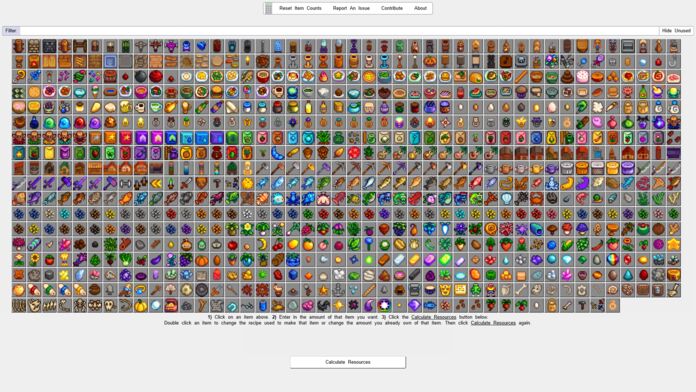Select the Red Mushroom item
The height and width of the screenshot is (392, 696).
(x=566, y=229)
